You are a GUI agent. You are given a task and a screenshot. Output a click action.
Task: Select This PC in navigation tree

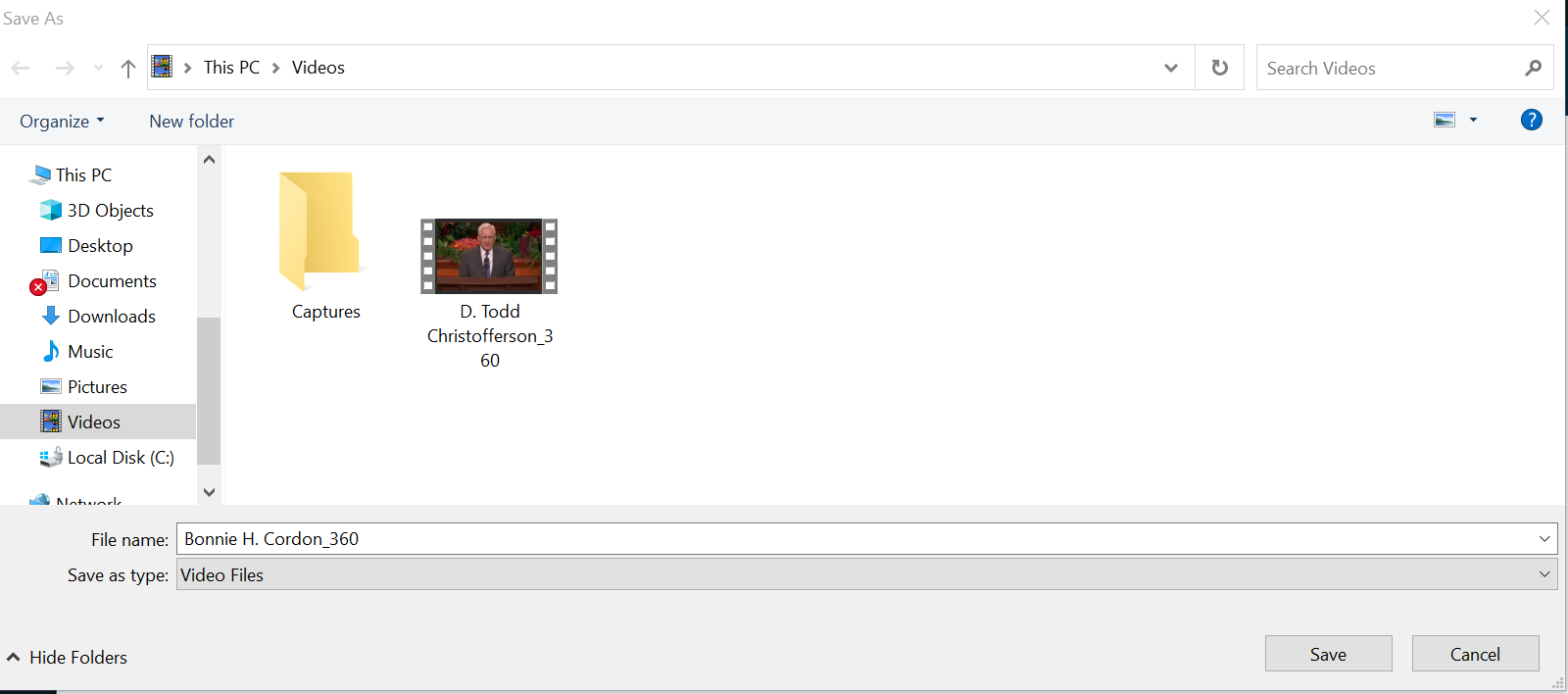(x=84, y=175)
